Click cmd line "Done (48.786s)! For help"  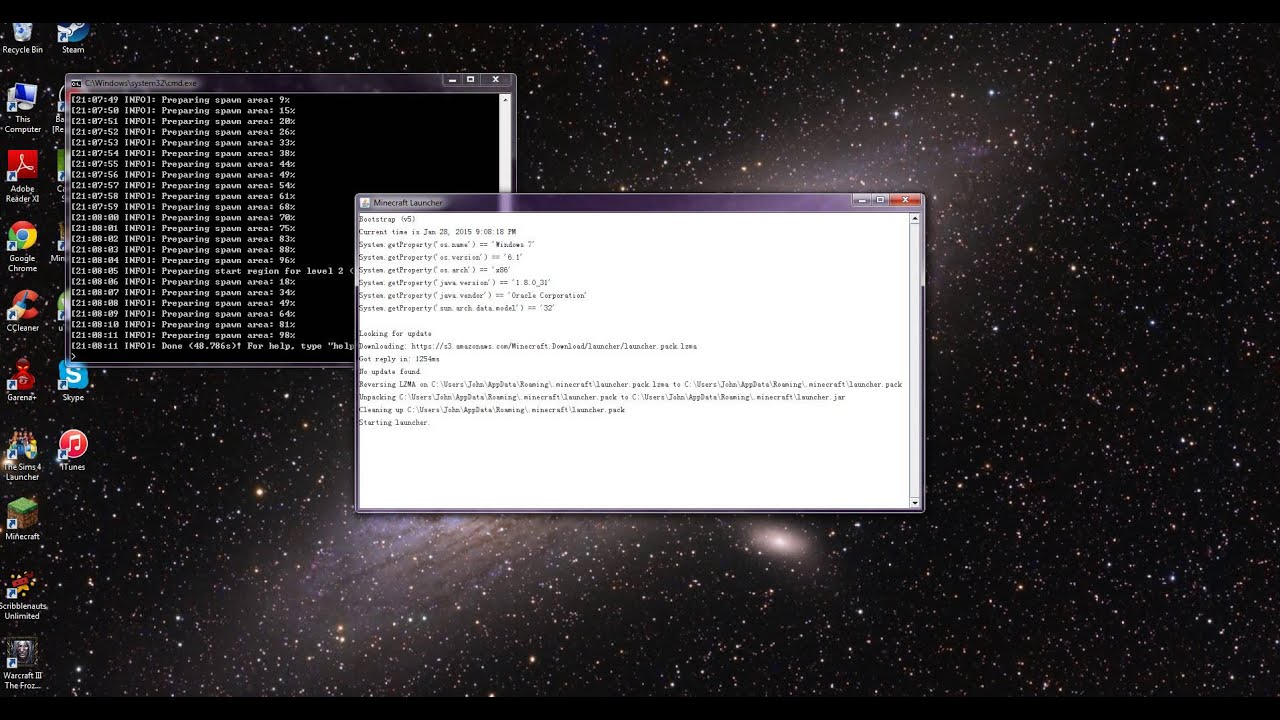(213, 346)
